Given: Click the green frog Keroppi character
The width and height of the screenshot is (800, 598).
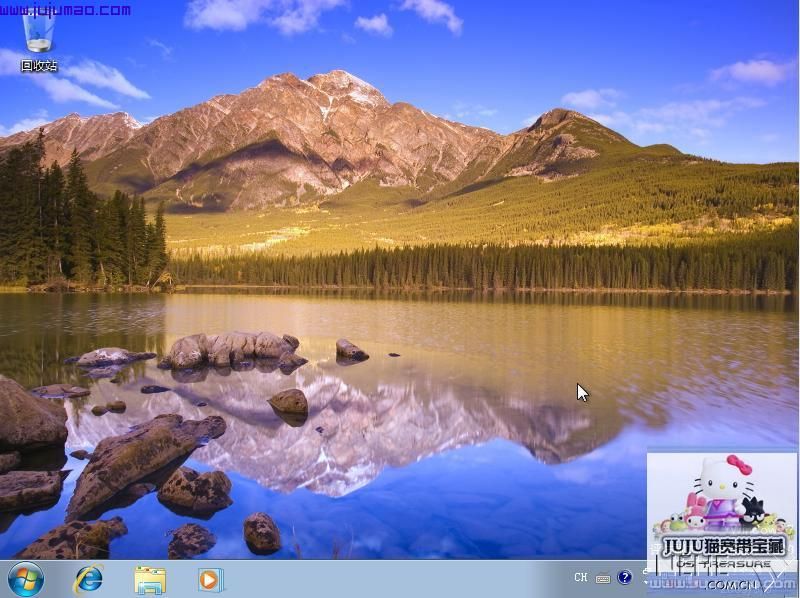Looking at the screenshot, I should point(678,522).
